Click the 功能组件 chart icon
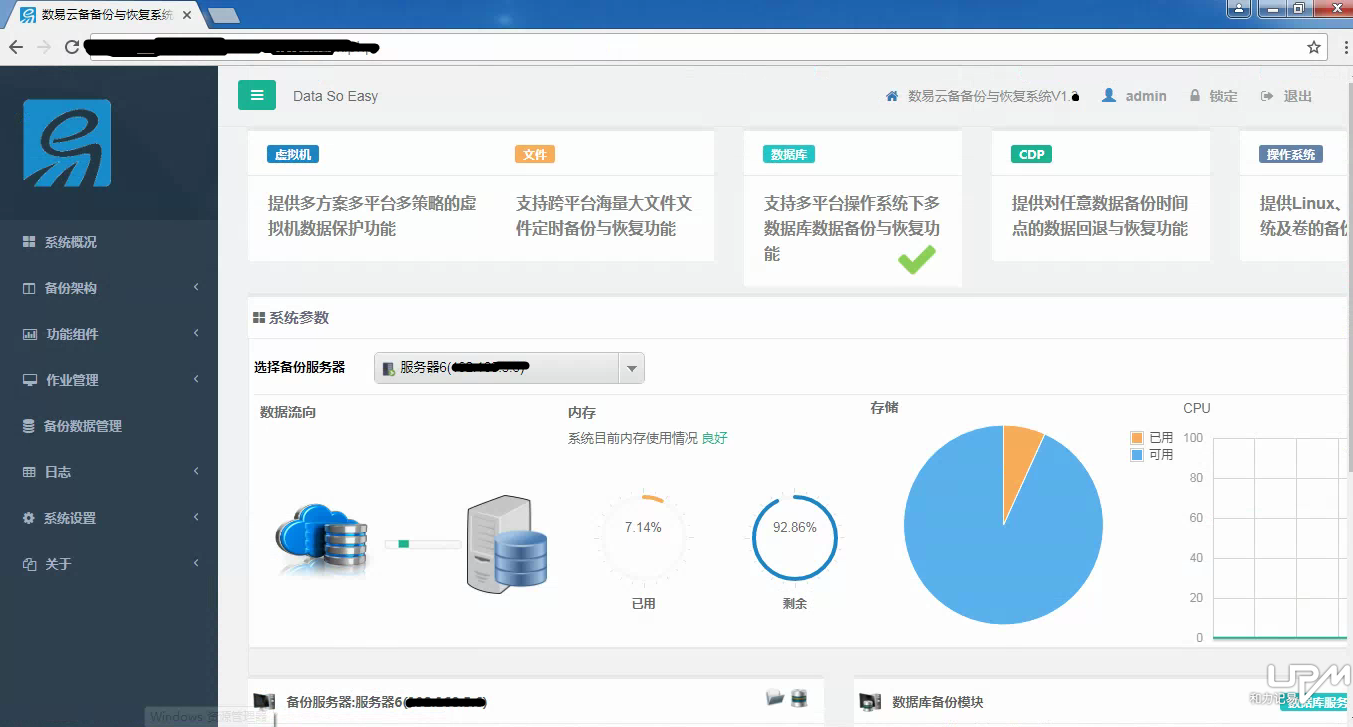This screenshot has height=727, width=1353. point(29,334)
